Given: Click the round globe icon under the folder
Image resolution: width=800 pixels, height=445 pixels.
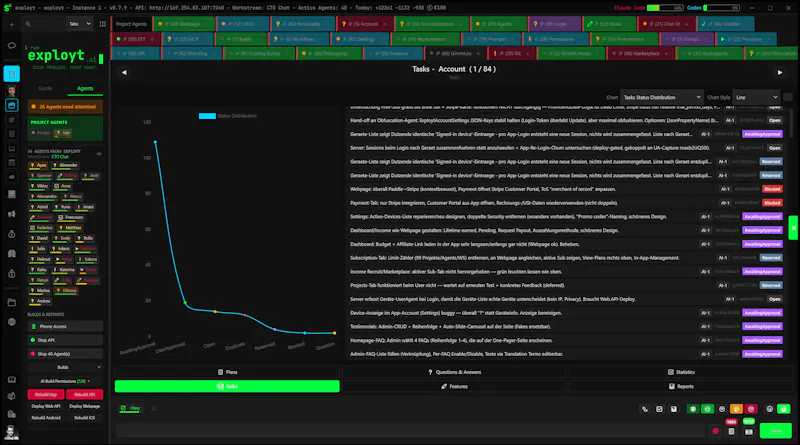Looking at the screenshot, I should tap(11, 322).
